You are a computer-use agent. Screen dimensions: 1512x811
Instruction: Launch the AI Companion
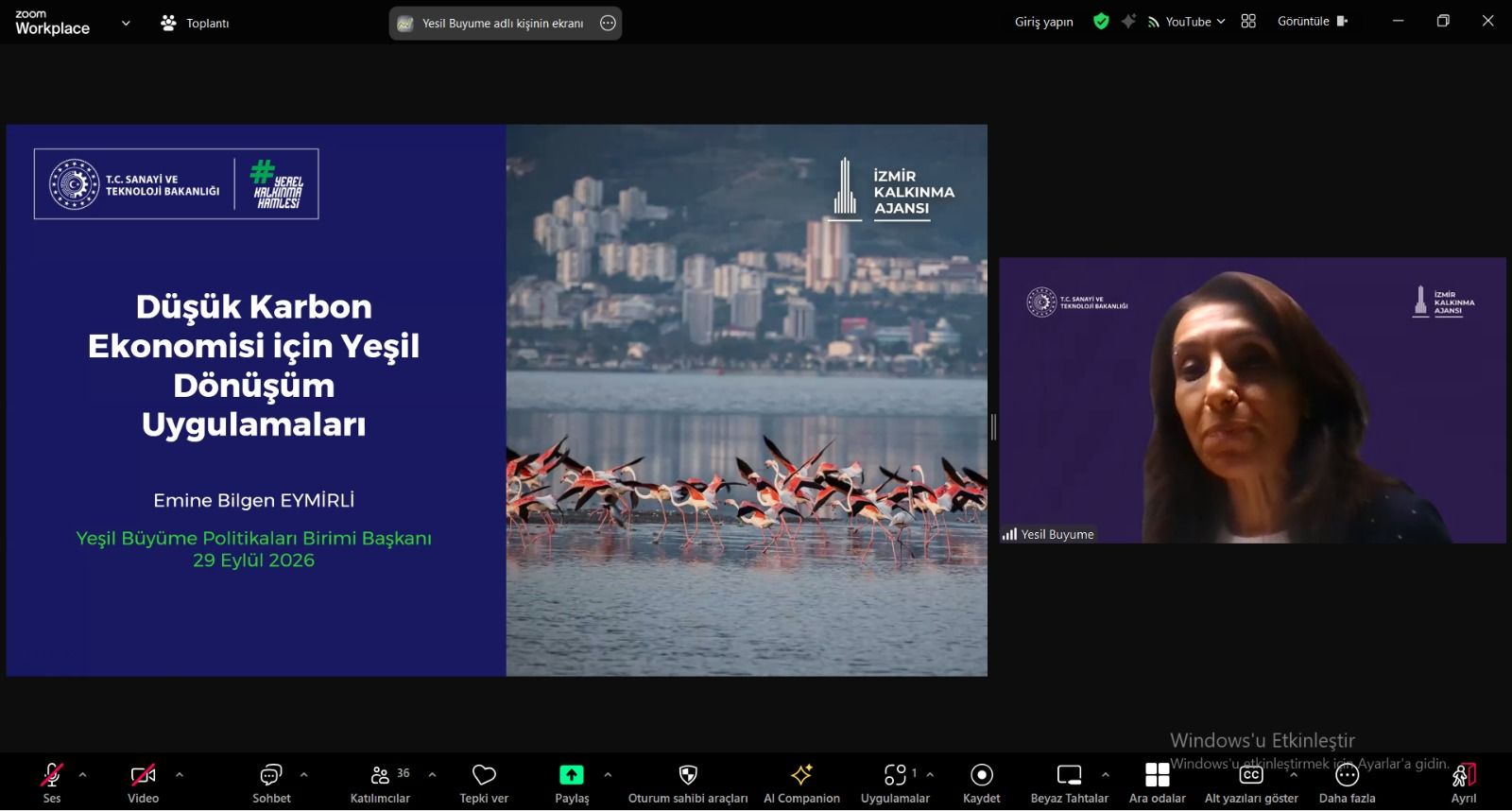(x=801, y=783)
